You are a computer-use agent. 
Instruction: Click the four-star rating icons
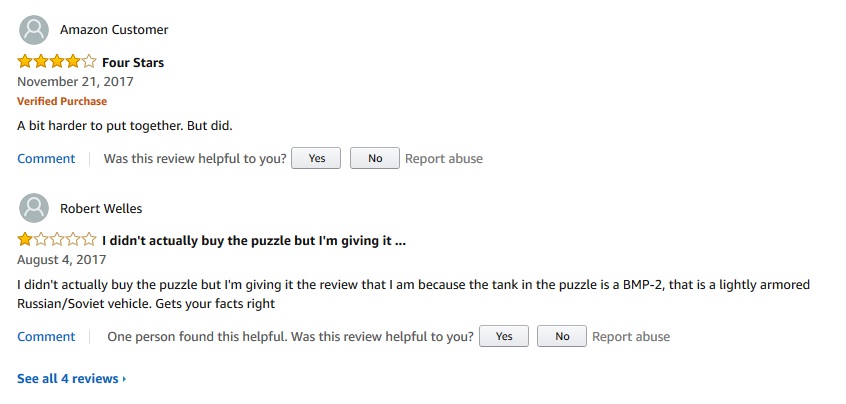click(57, 61)
